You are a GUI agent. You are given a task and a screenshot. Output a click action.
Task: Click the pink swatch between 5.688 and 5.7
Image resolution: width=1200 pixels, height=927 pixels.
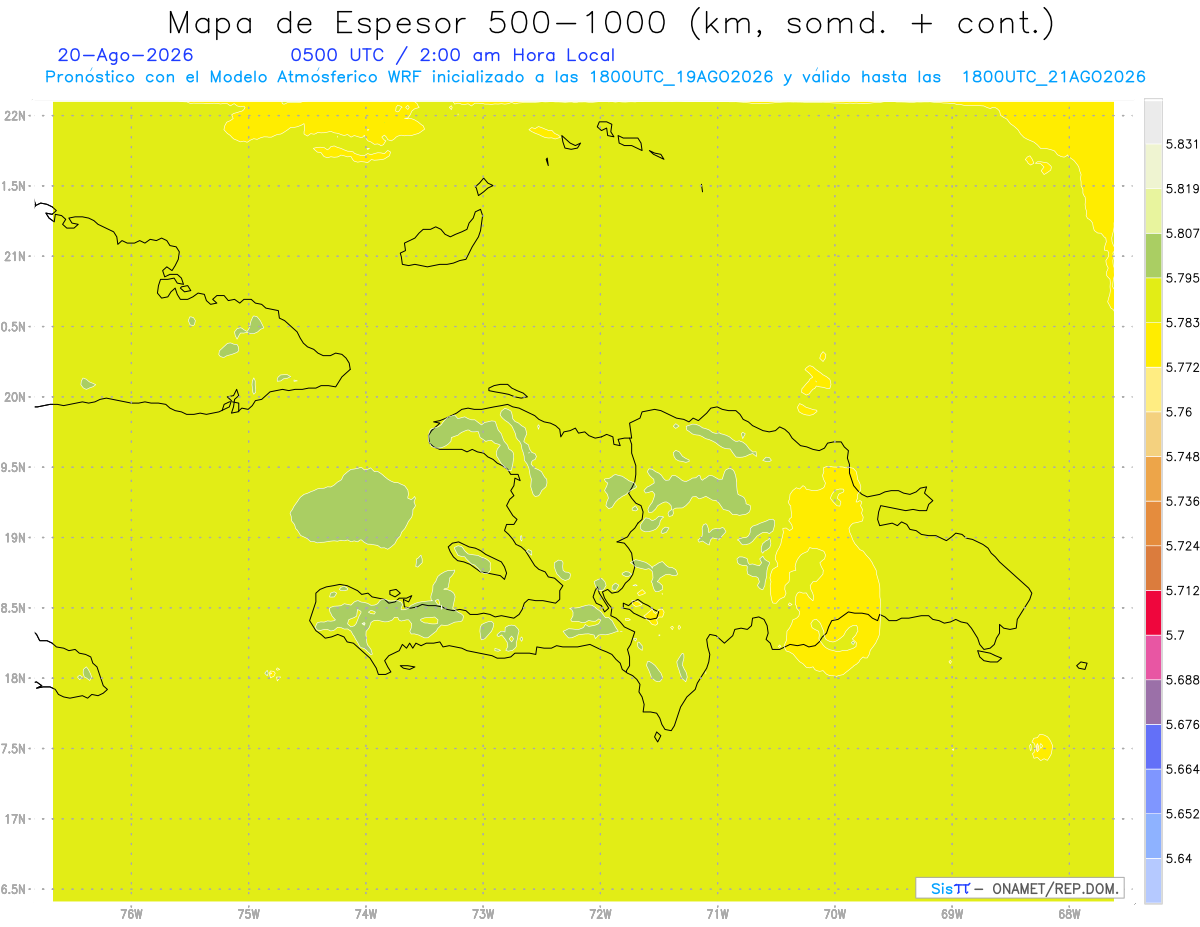coord(1153,658)
